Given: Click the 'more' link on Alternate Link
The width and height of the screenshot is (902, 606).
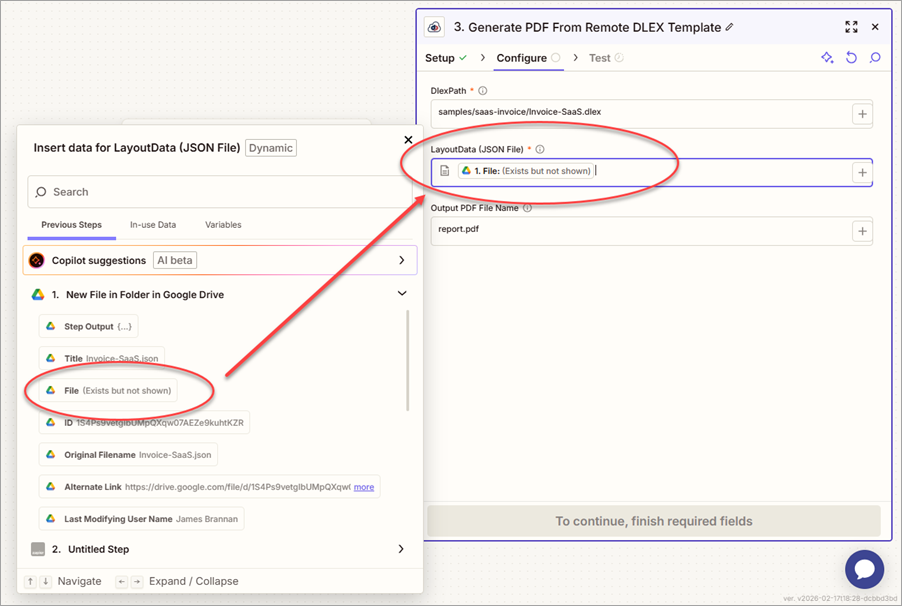Looking at the screenshot, I should coord(364,487).
